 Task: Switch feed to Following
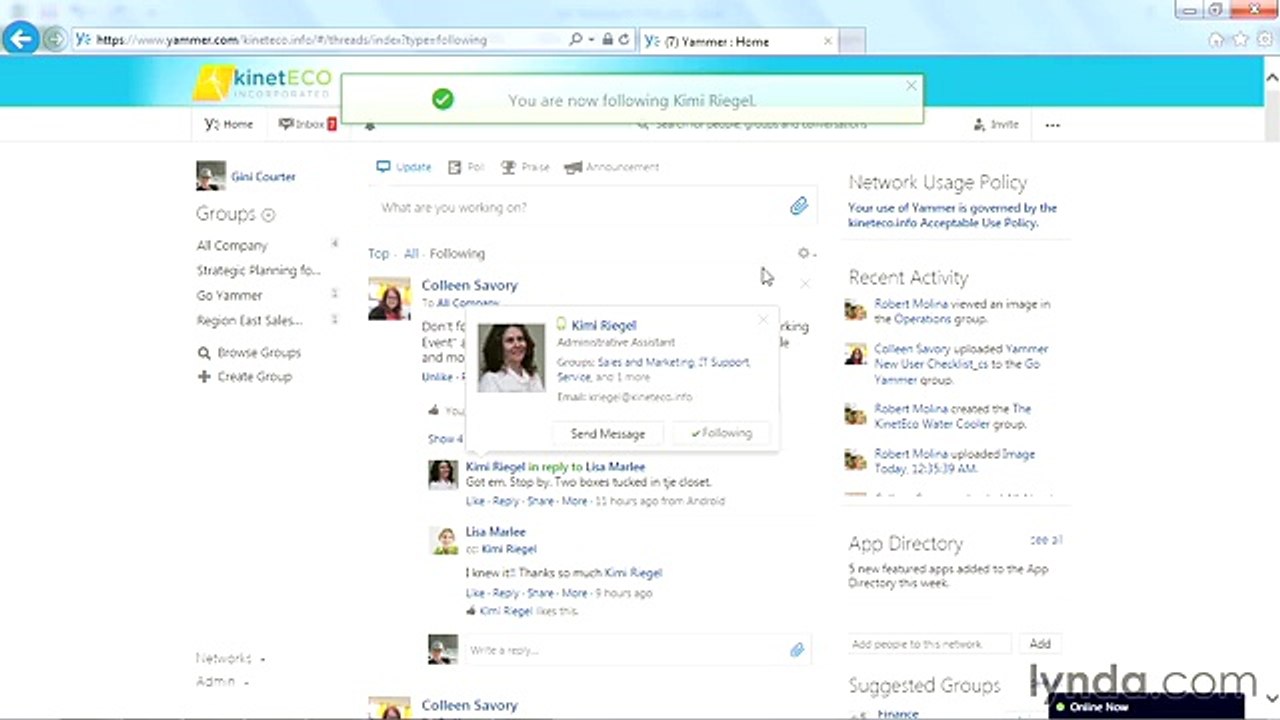[x=457, y=253]
